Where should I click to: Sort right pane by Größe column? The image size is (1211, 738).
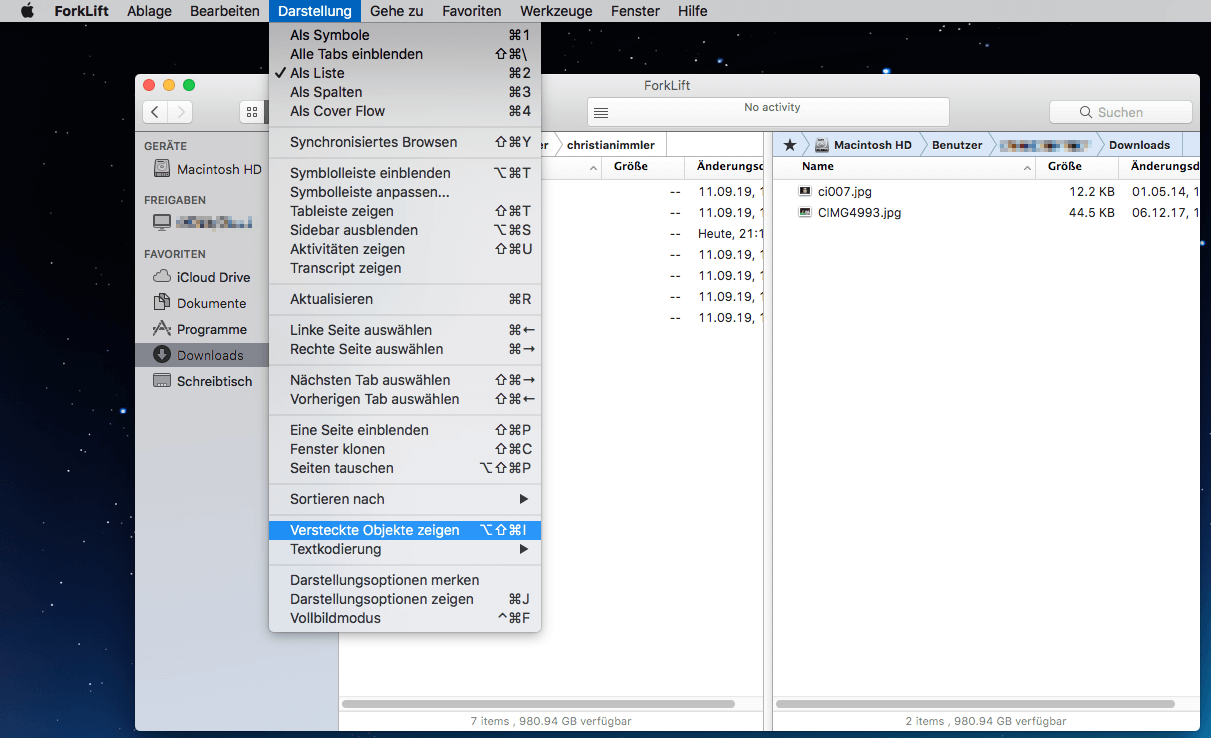pyautogui.click(x=1078, y=167)
